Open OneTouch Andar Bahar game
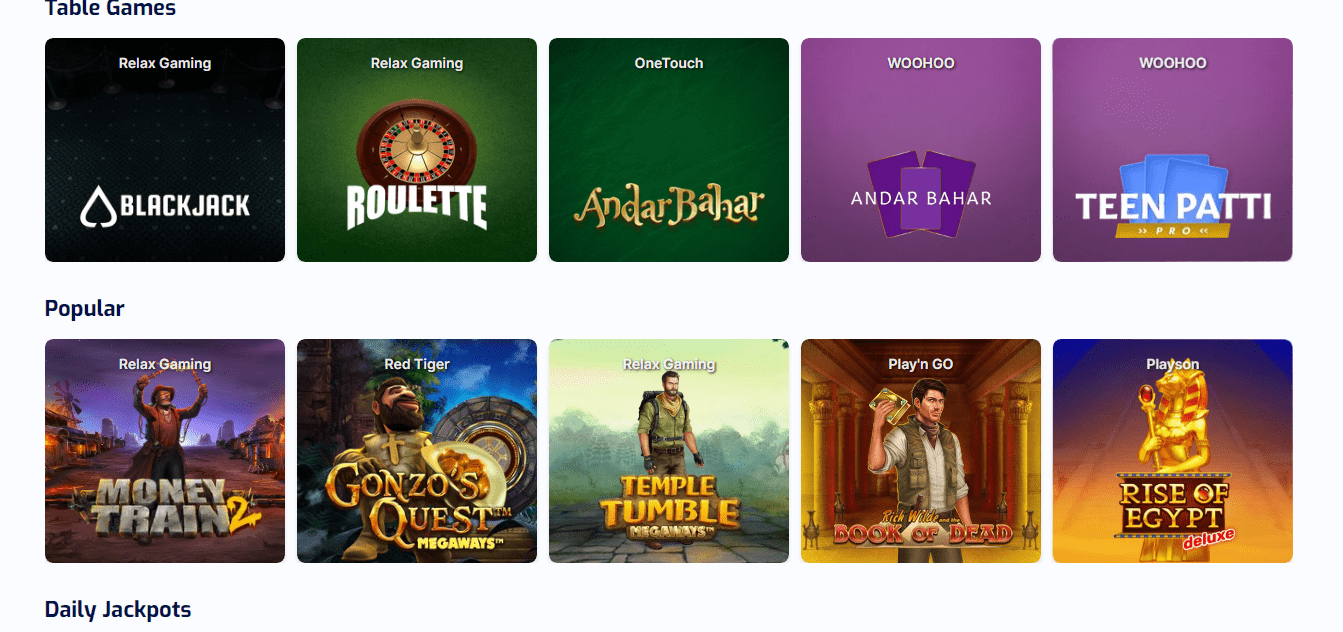The height and width of the screenshot is (632, 1343). pos(669,150)
